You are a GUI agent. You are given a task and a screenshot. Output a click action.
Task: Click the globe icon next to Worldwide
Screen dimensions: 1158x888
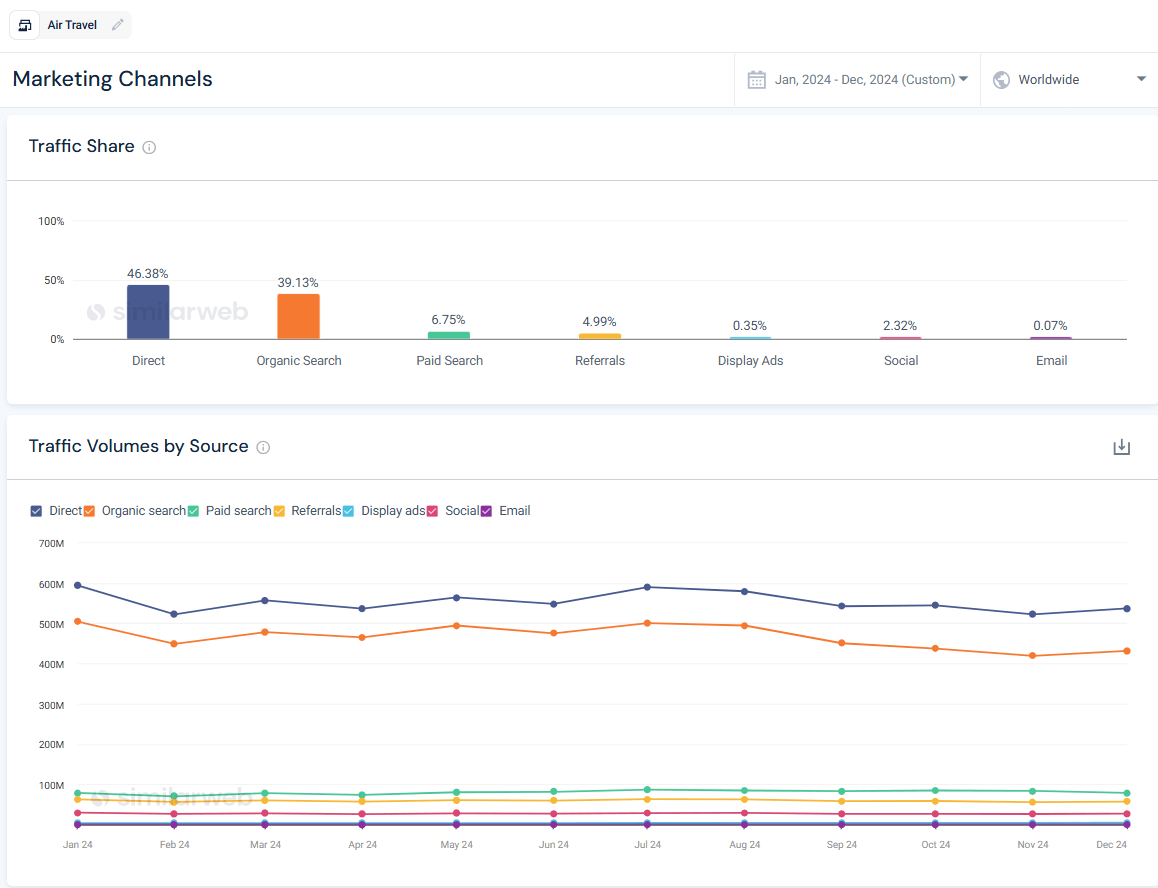pyautogui.click(x=1001, y=79)
